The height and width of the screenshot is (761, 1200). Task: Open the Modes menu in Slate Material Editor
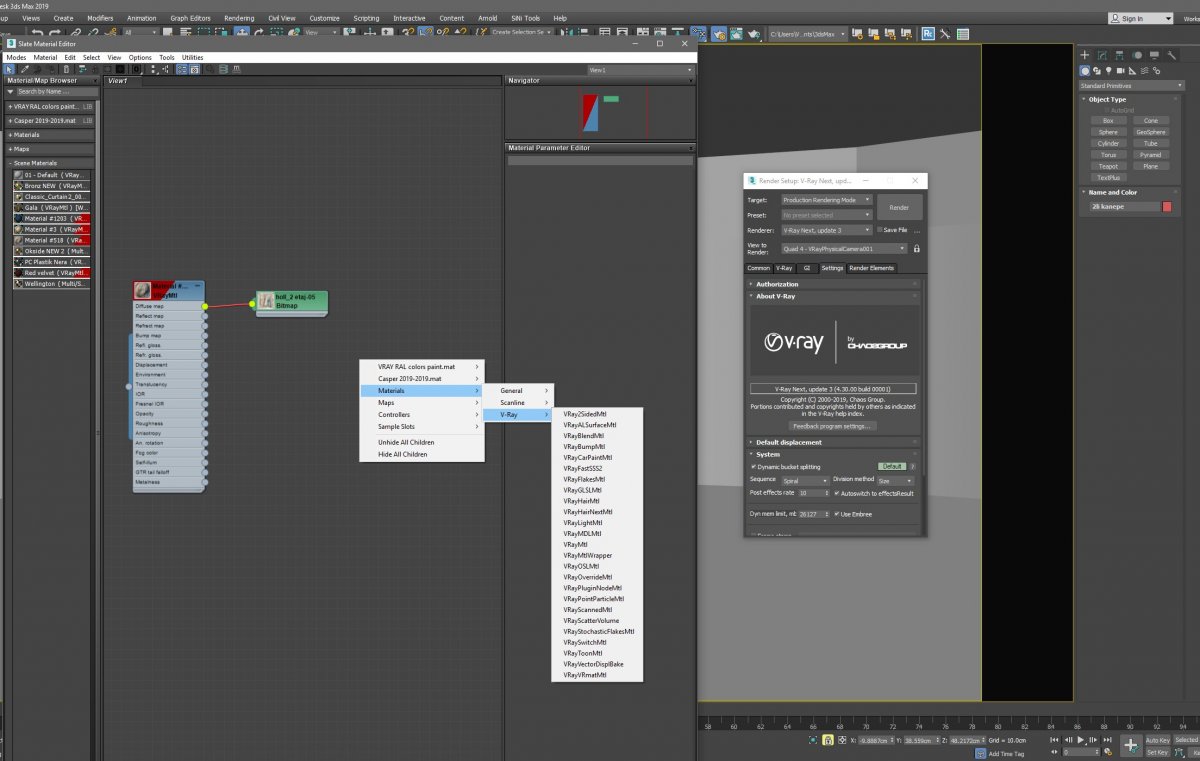(x=16, y=58)
